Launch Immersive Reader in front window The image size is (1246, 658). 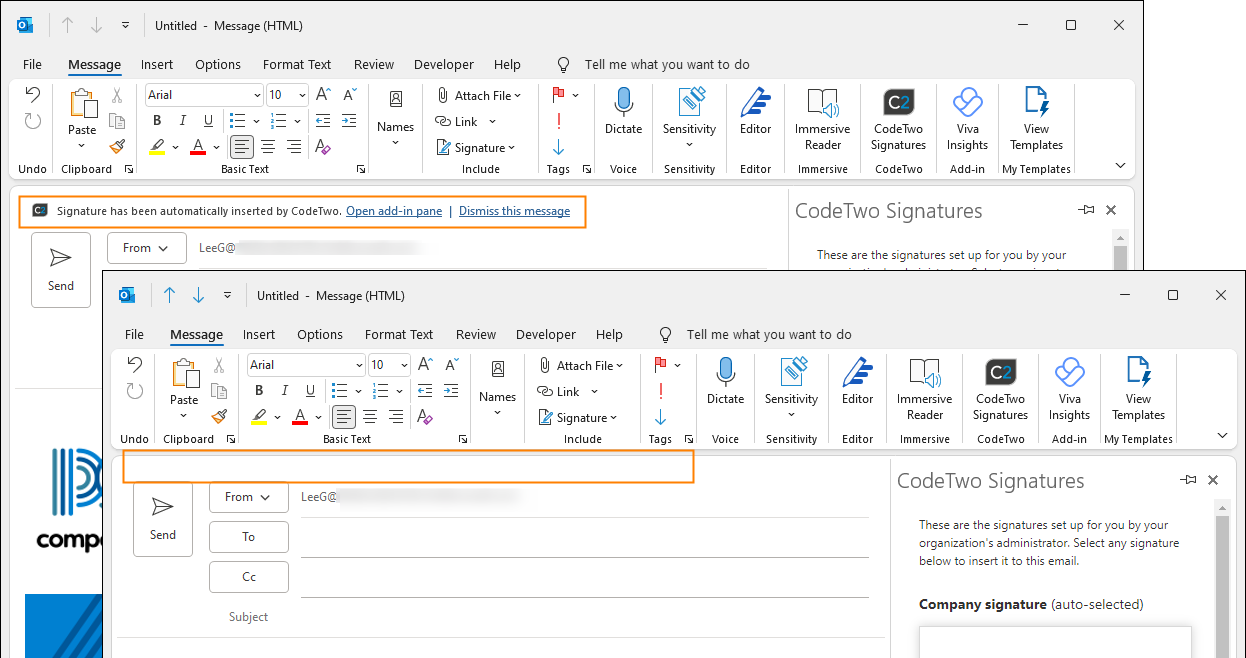[x=925, y=390]
